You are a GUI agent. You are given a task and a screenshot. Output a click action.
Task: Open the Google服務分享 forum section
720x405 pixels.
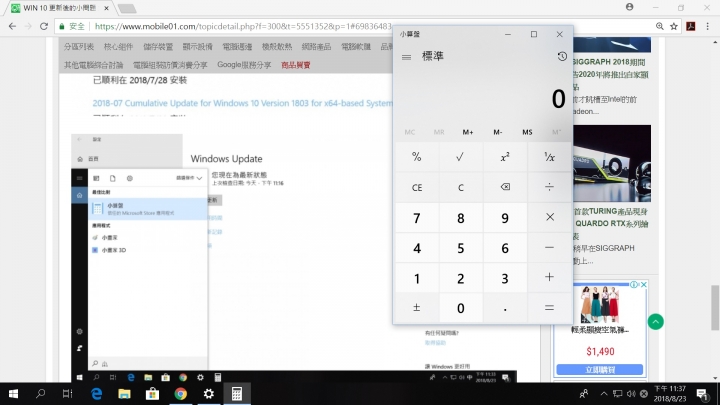(x=244, y=65)
